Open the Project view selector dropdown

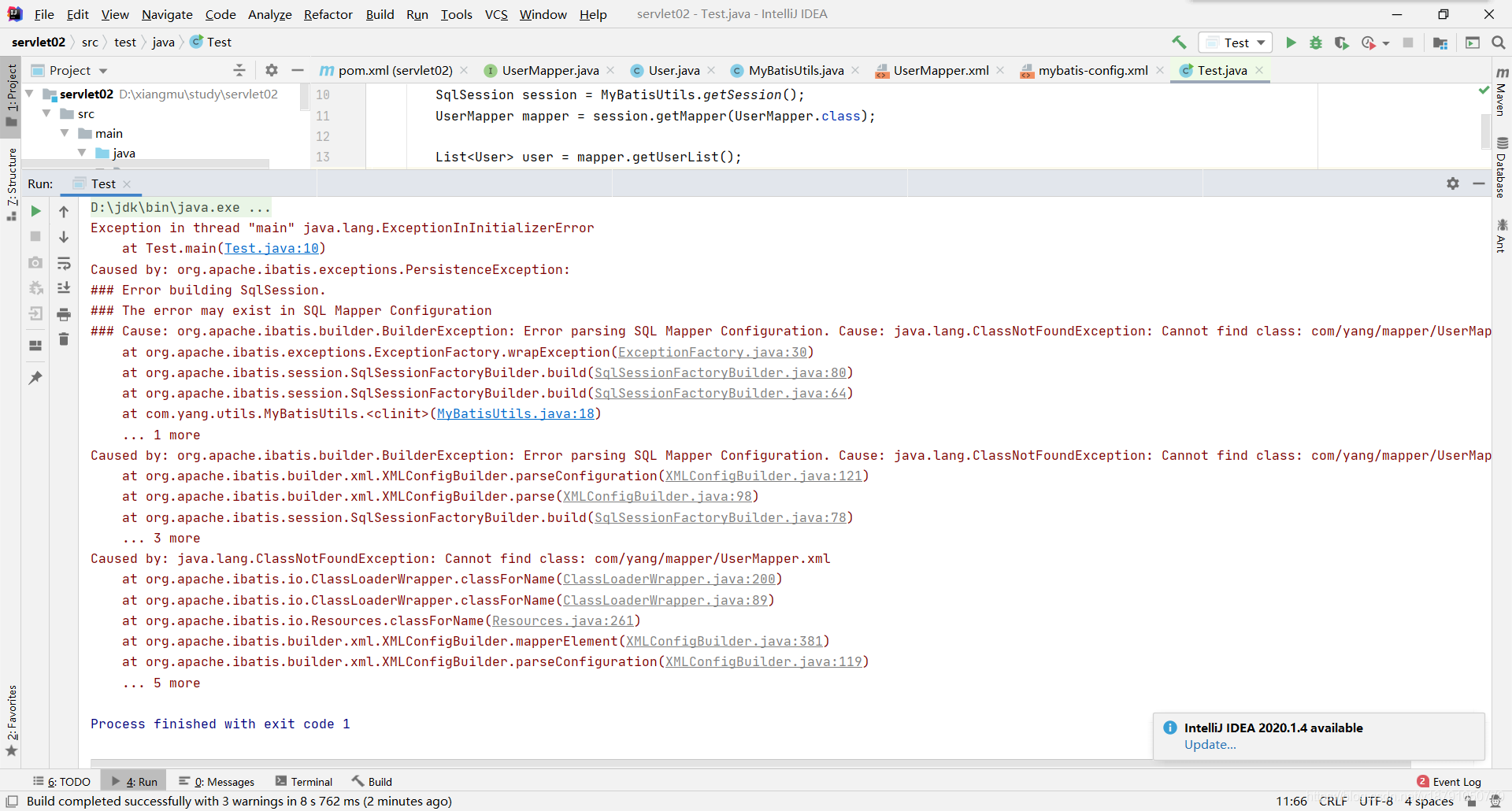[69, 70]
